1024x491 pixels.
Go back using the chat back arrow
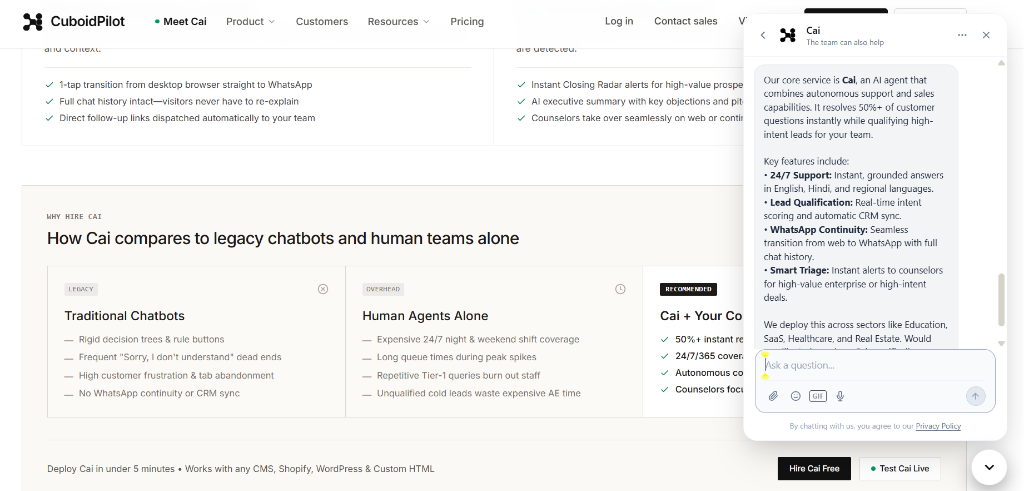pos(763,35)
